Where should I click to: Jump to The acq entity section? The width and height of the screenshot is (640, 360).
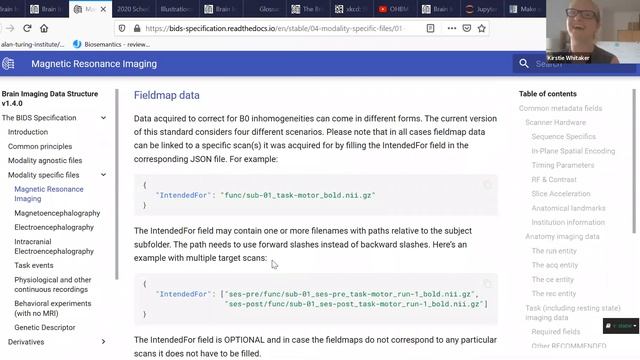[555, 265]
